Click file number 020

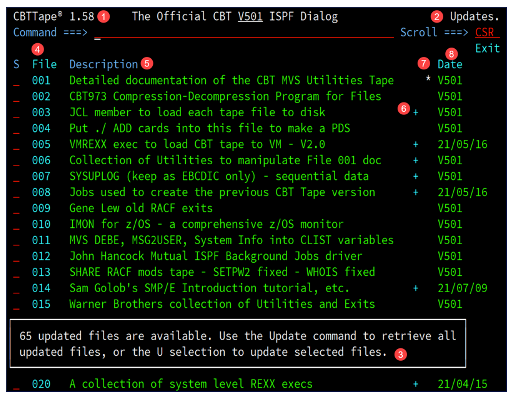[41, 384]
